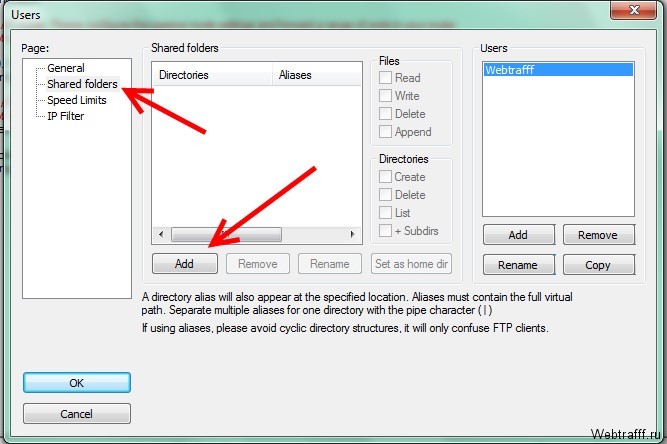Enable Directories Create permission
The image size is (667, 444).
point(385,176)
